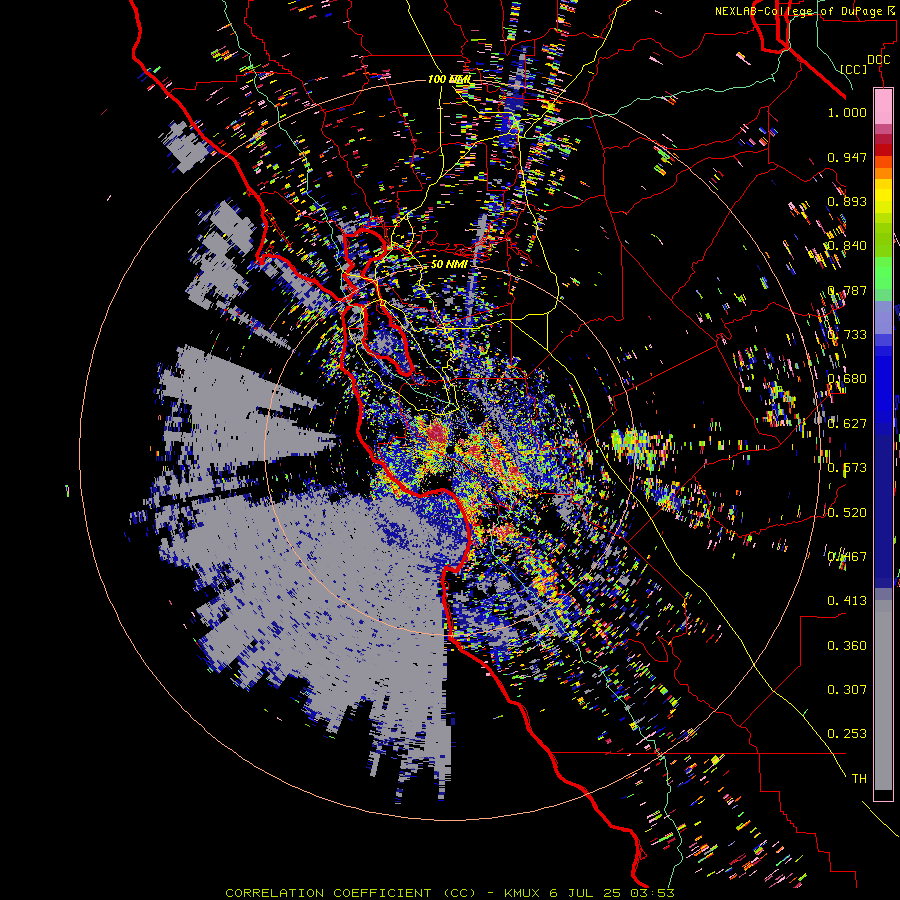Click the 0.573 scale value

pos(847,468)
